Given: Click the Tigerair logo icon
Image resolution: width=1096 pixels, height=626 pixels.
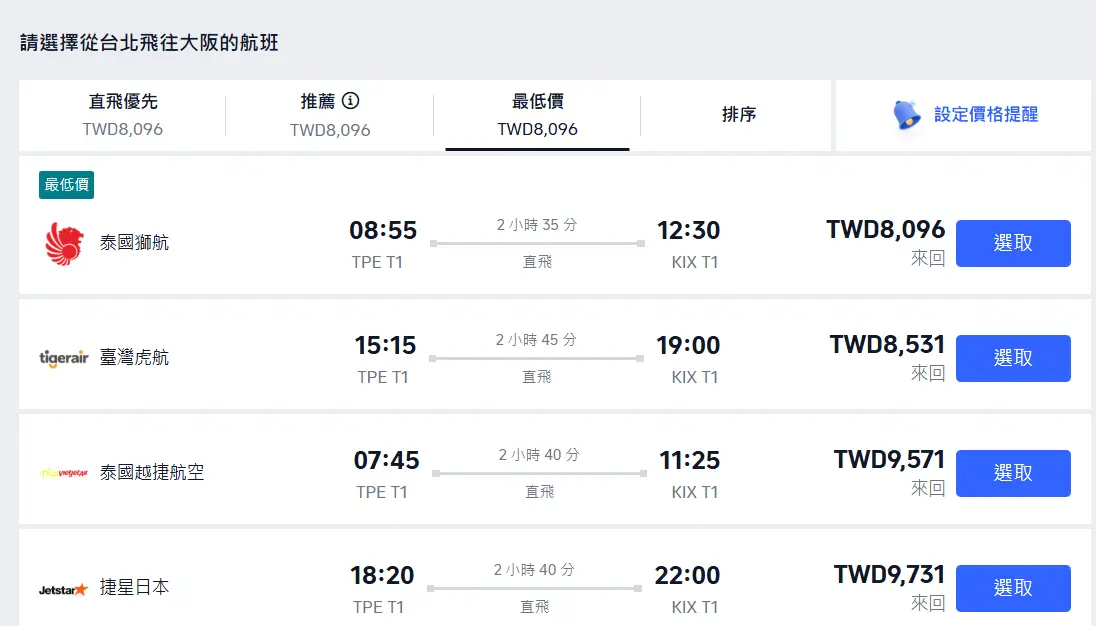Looking at the screenshot, I should click(x=64, y=358).
